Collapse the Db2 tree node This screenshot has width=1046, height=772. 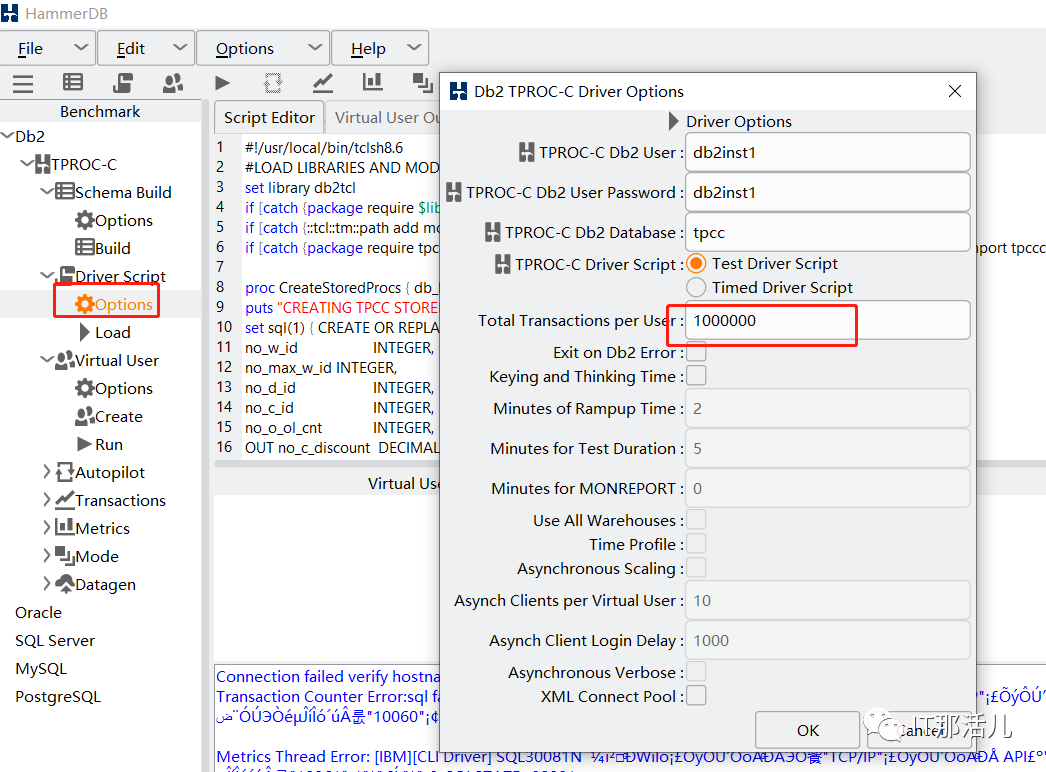(x=7, y=135)
